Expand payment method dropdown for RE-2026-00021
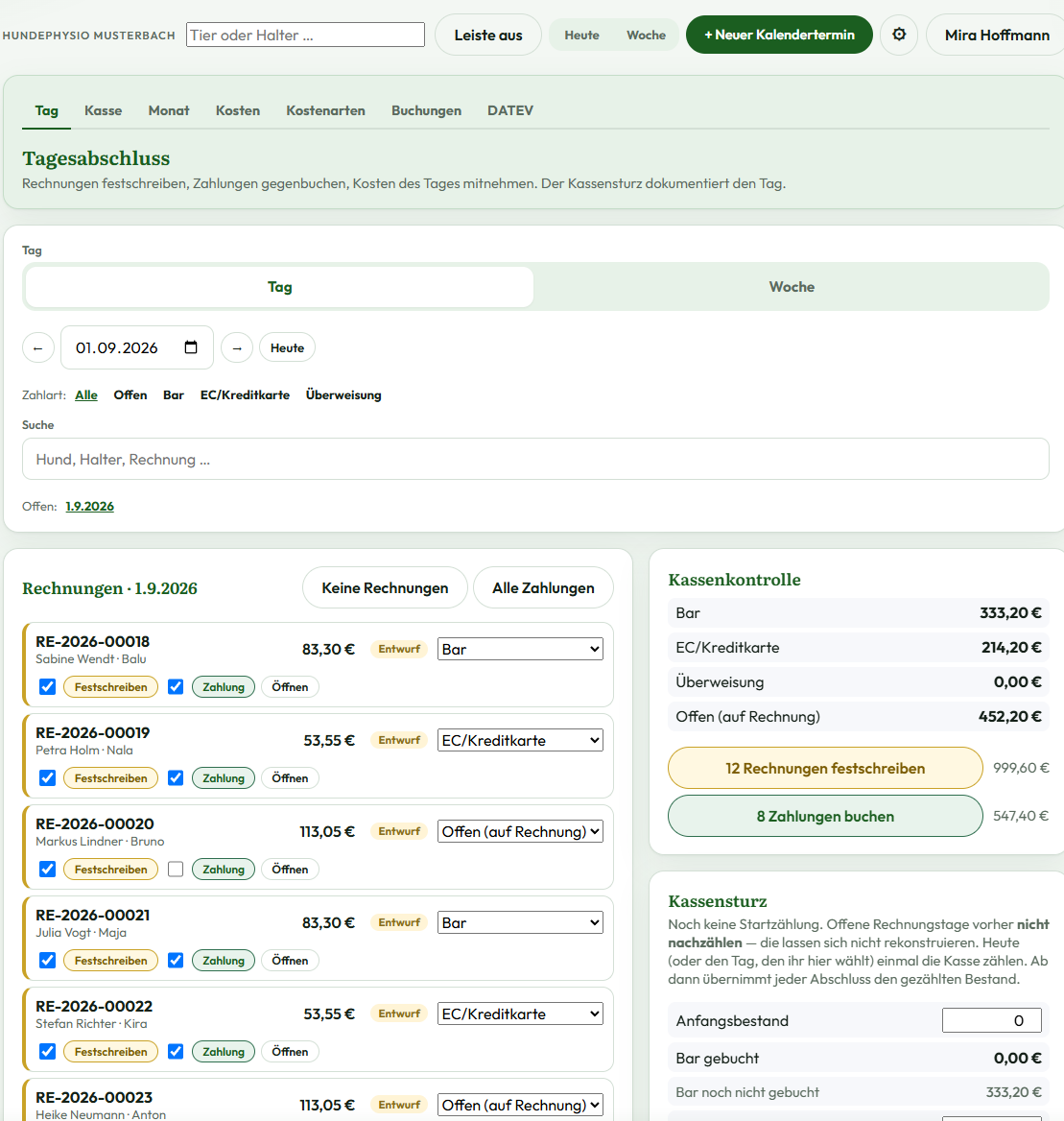Image resolution: width=1064 pixels, height=1121 pixels. [520, 922]
